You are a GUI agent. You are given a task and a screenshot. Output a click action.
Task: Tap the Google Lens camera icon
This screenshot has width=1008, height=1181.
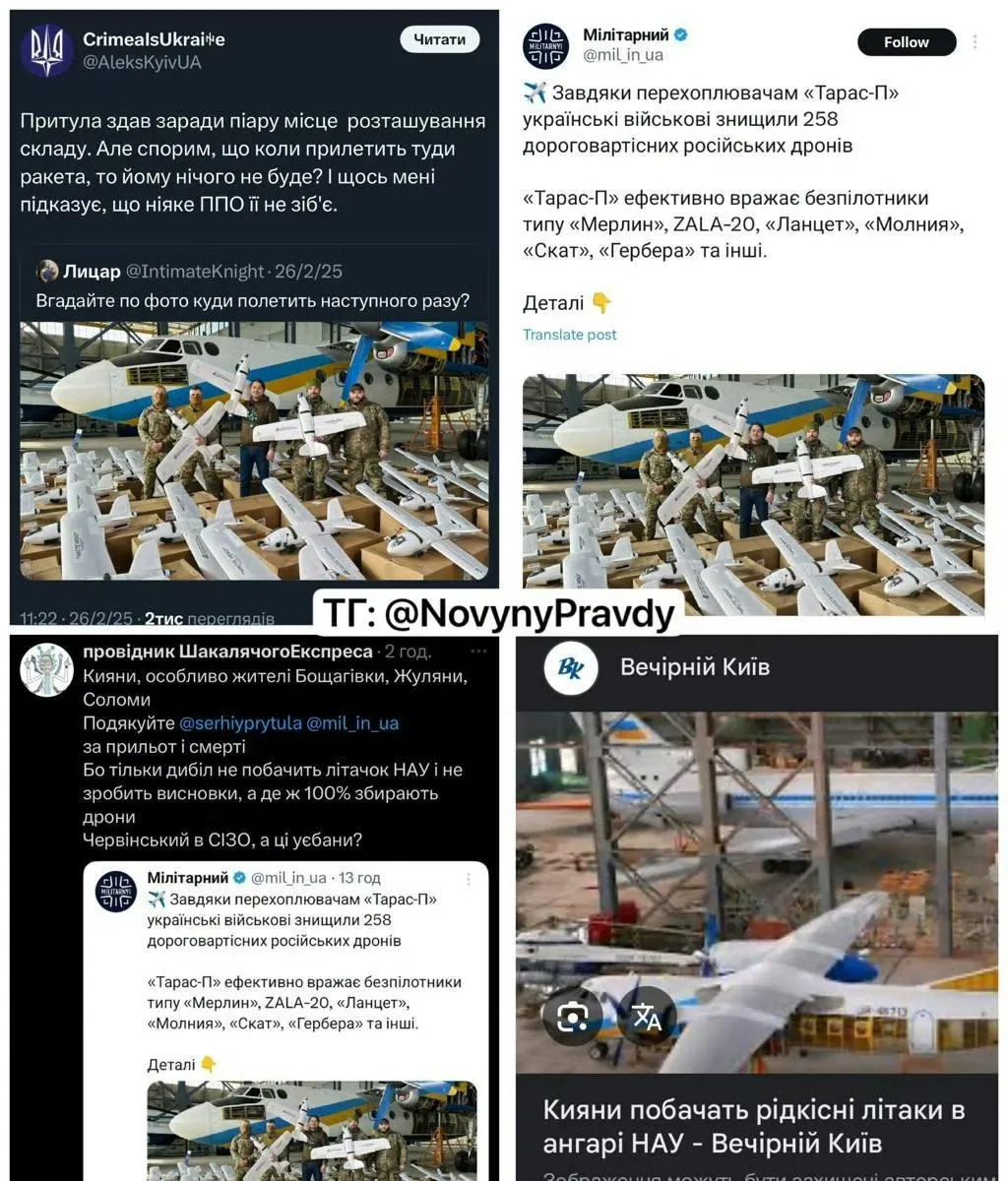coord(573,1015)
